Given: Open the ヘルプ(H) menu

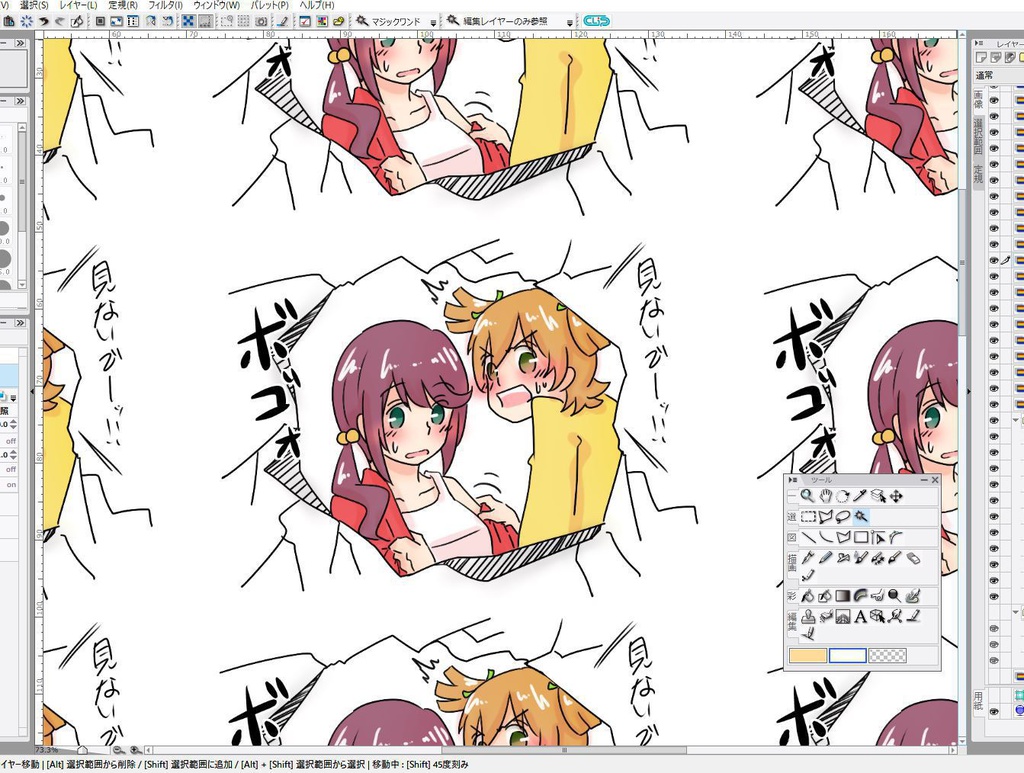Looking at the screenshot, I should [317, 5].
